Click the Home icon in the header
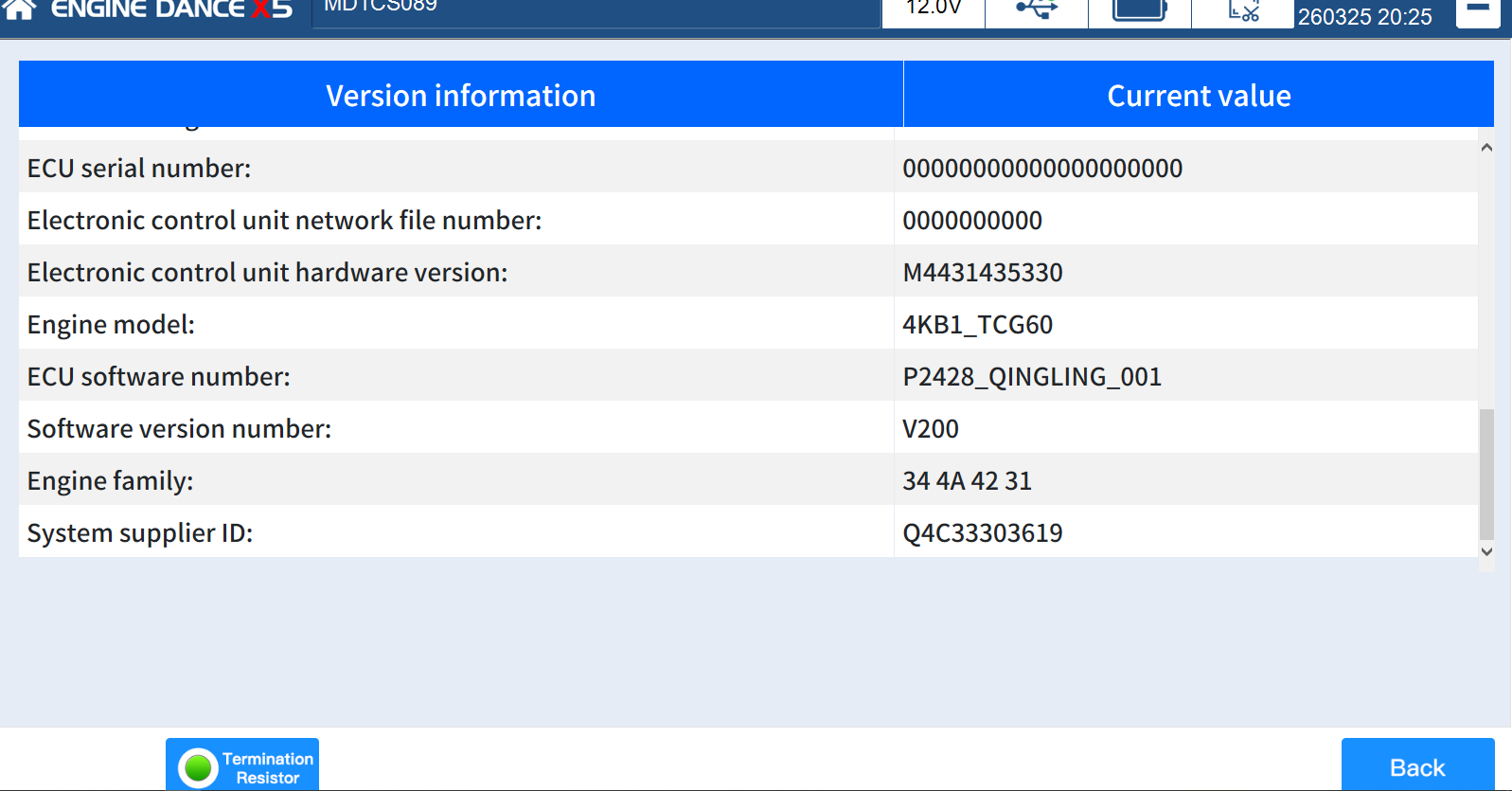 click(x=20, y=9)
